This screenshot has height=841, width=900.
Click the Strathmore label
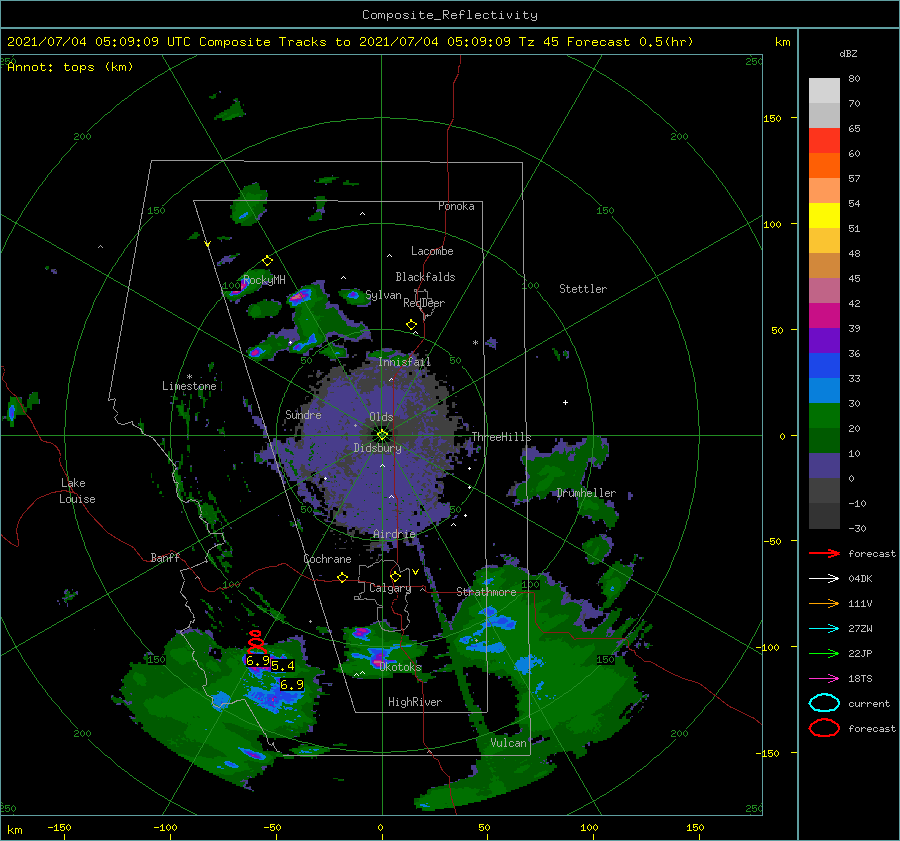coord(486,592)
